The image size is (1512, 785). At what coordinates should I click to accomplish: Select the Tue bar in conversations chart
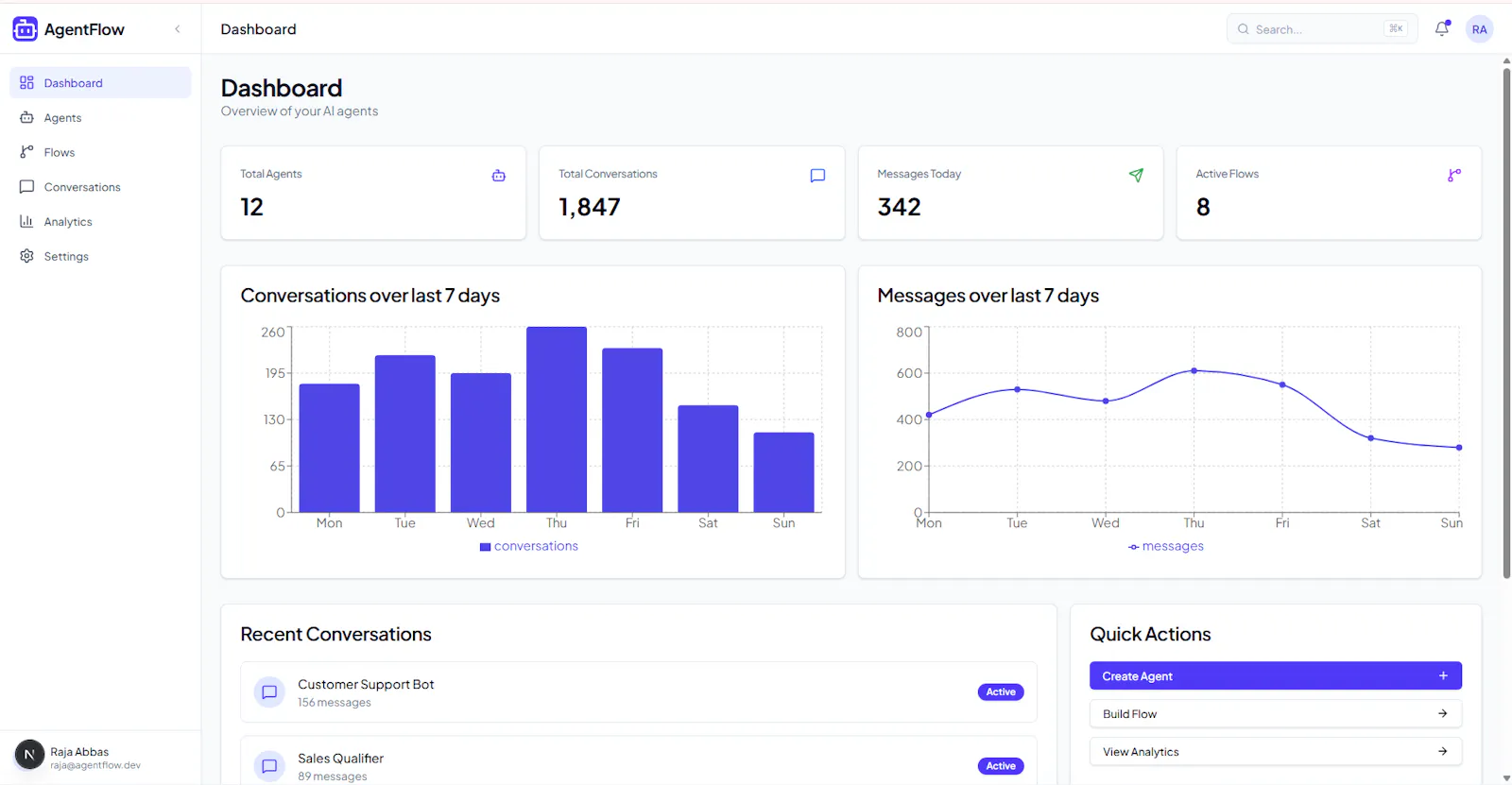[405, 434]
